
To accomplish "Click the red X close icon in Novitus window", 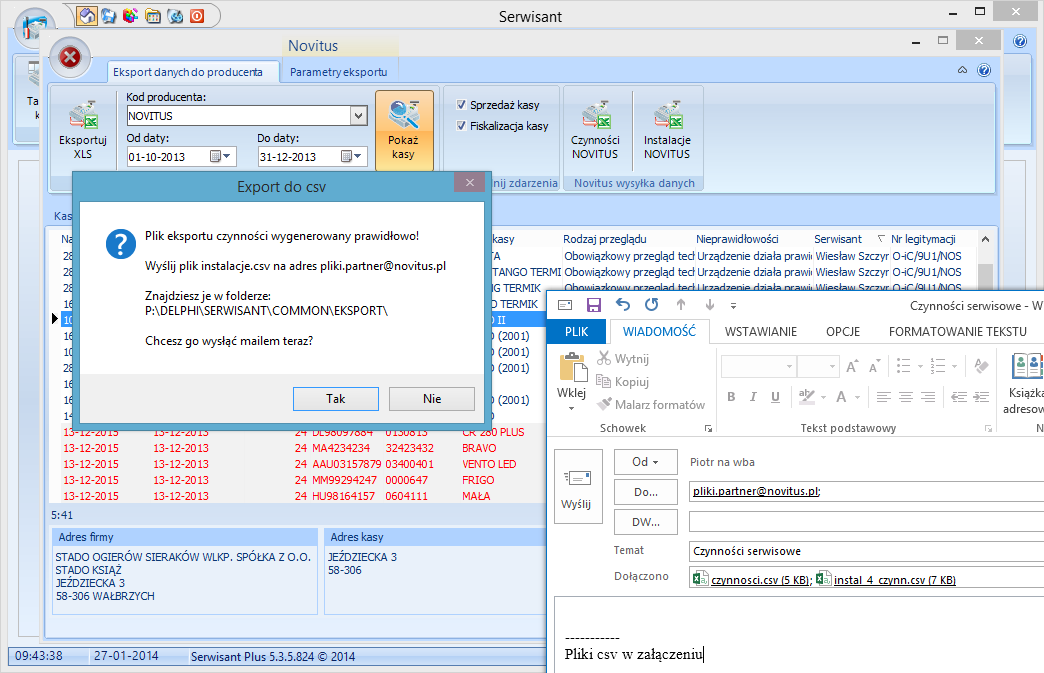I will point(69,58).
